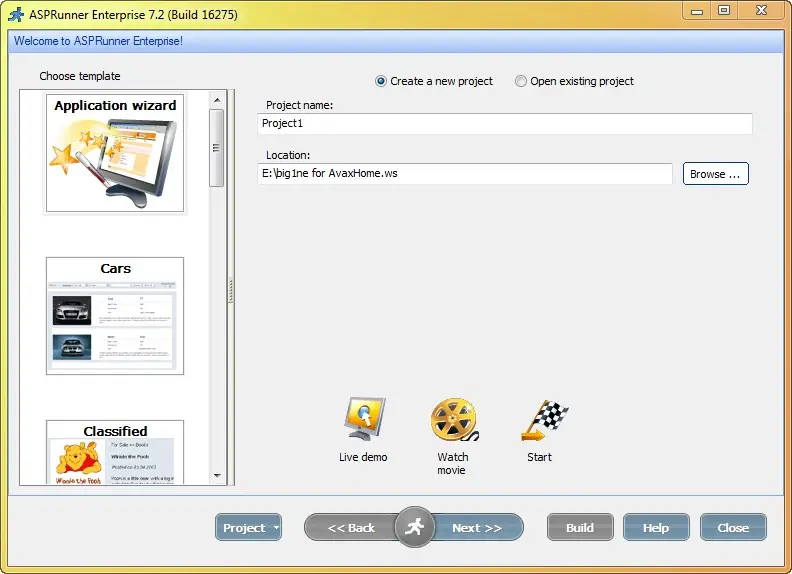The width and height of the screenshot is (792, 574).
Task: Click the template list scroll down arrow
Action: (x=217, y=475)
